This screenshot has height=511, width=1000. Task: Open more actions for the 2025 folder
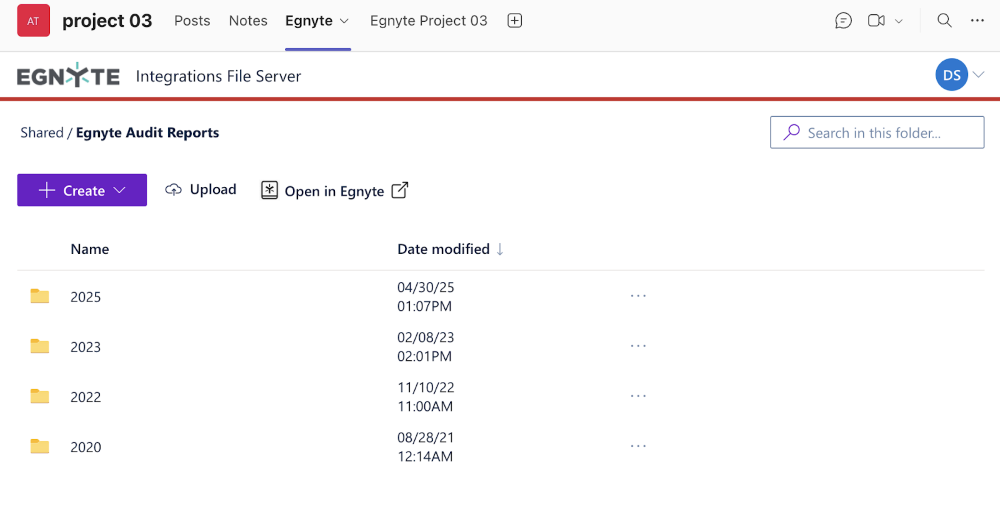point(638,296)
